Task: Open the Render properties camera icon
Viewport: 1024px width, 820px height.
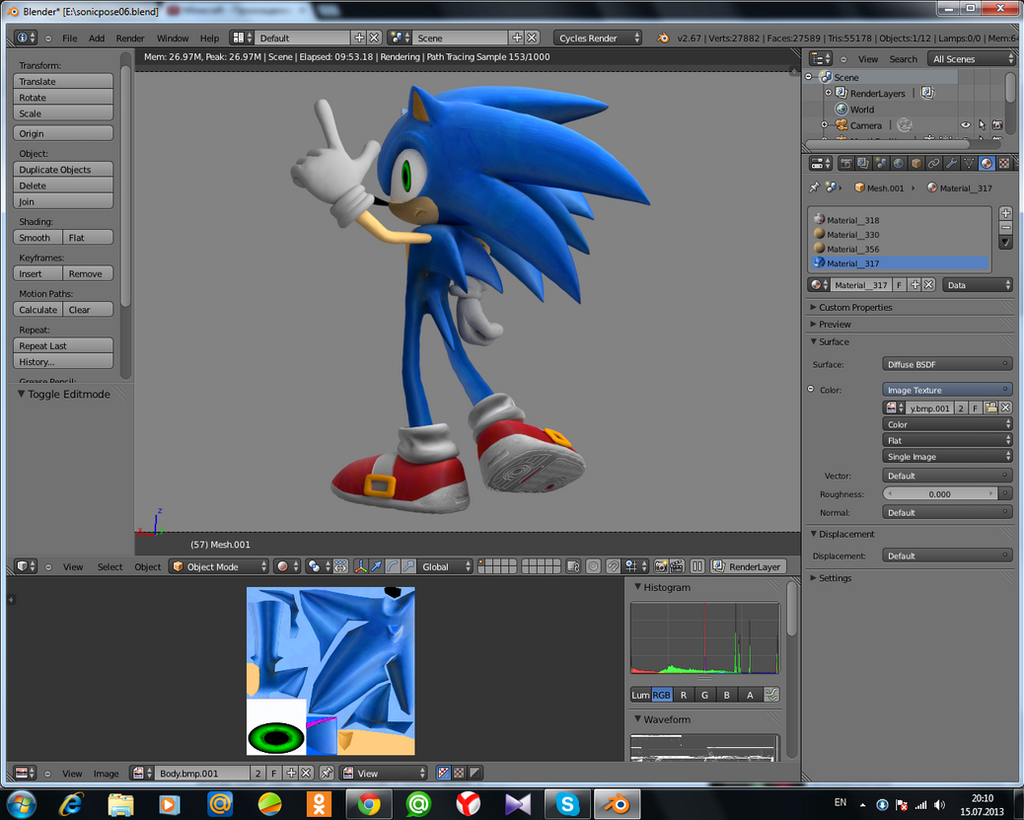Action: pos(847,163)
